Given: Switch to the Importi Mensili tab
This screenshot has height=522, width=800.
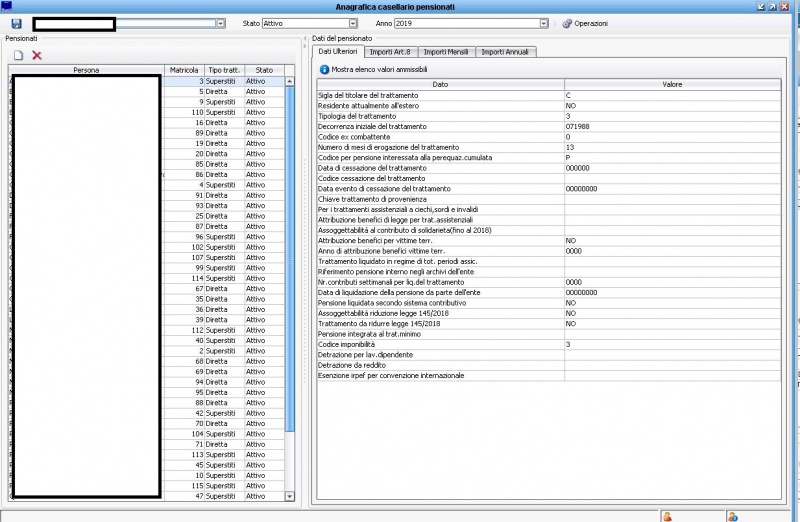Looking at the screenshot, I should click(x=447, y=51).
